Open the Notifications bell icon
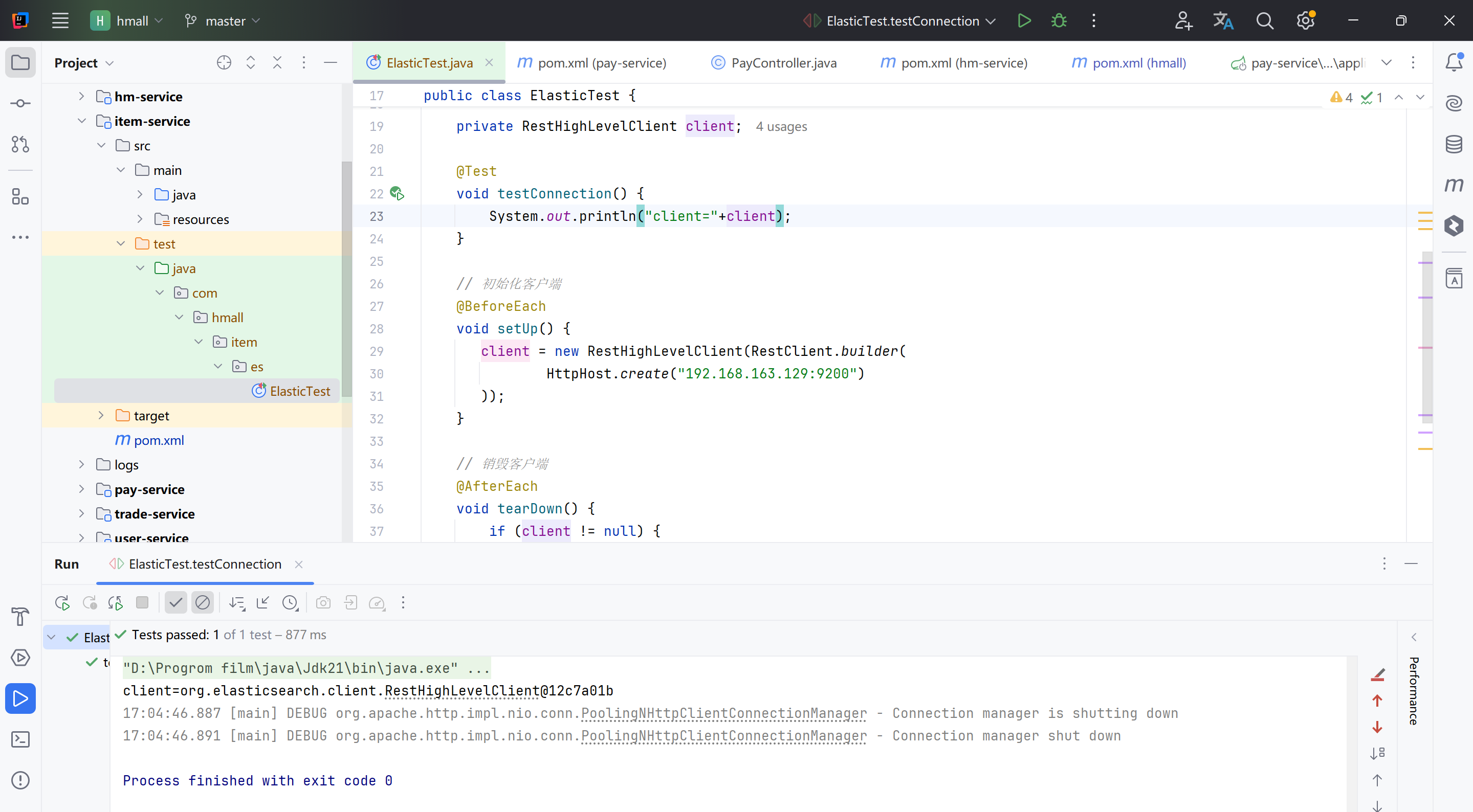This screenshot has width=1473, height=812. (x=1453, y=62)
